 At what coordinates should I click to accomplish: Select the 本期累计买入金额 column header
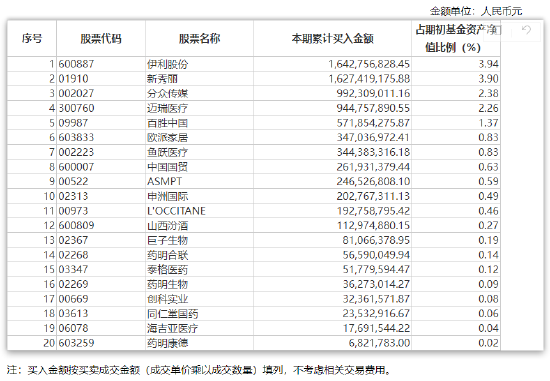point(333,38)
